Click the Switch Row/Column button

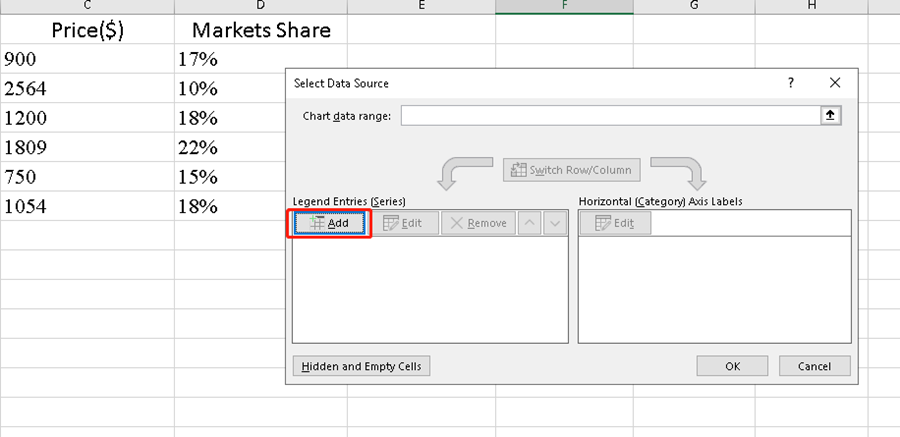pos(572,170)
